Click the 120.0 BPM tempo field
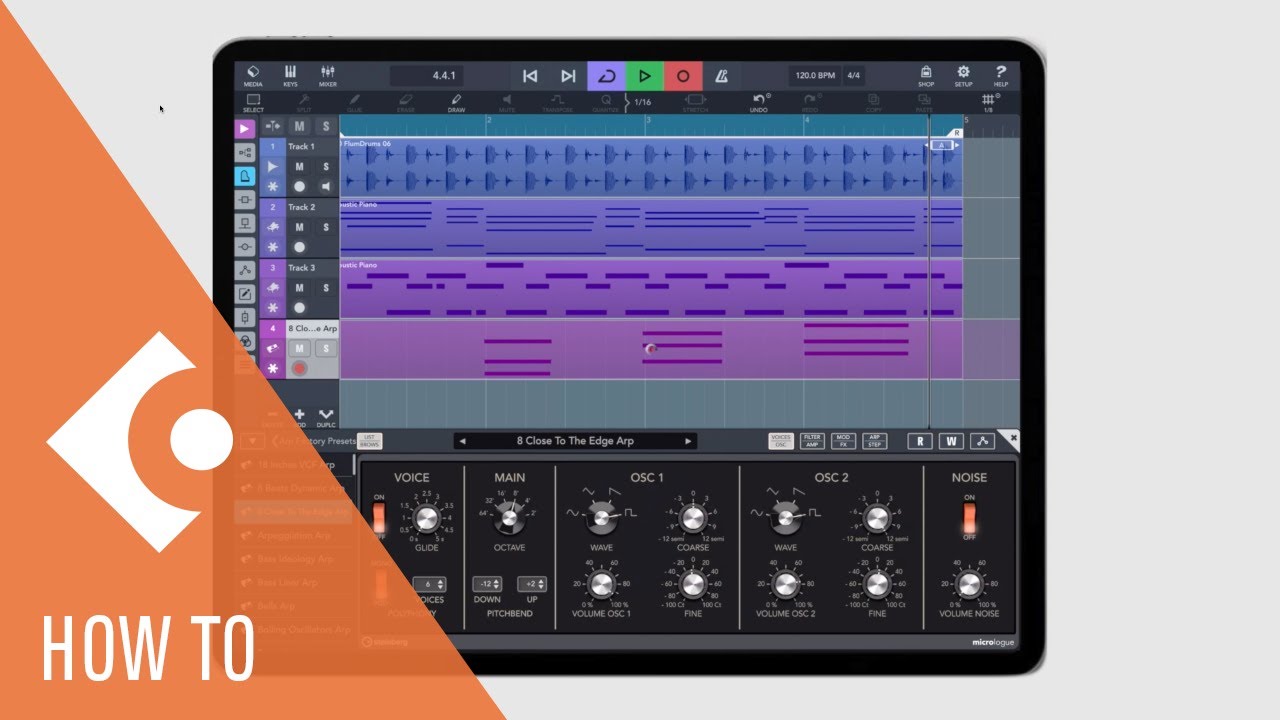 tap(815, 76)
